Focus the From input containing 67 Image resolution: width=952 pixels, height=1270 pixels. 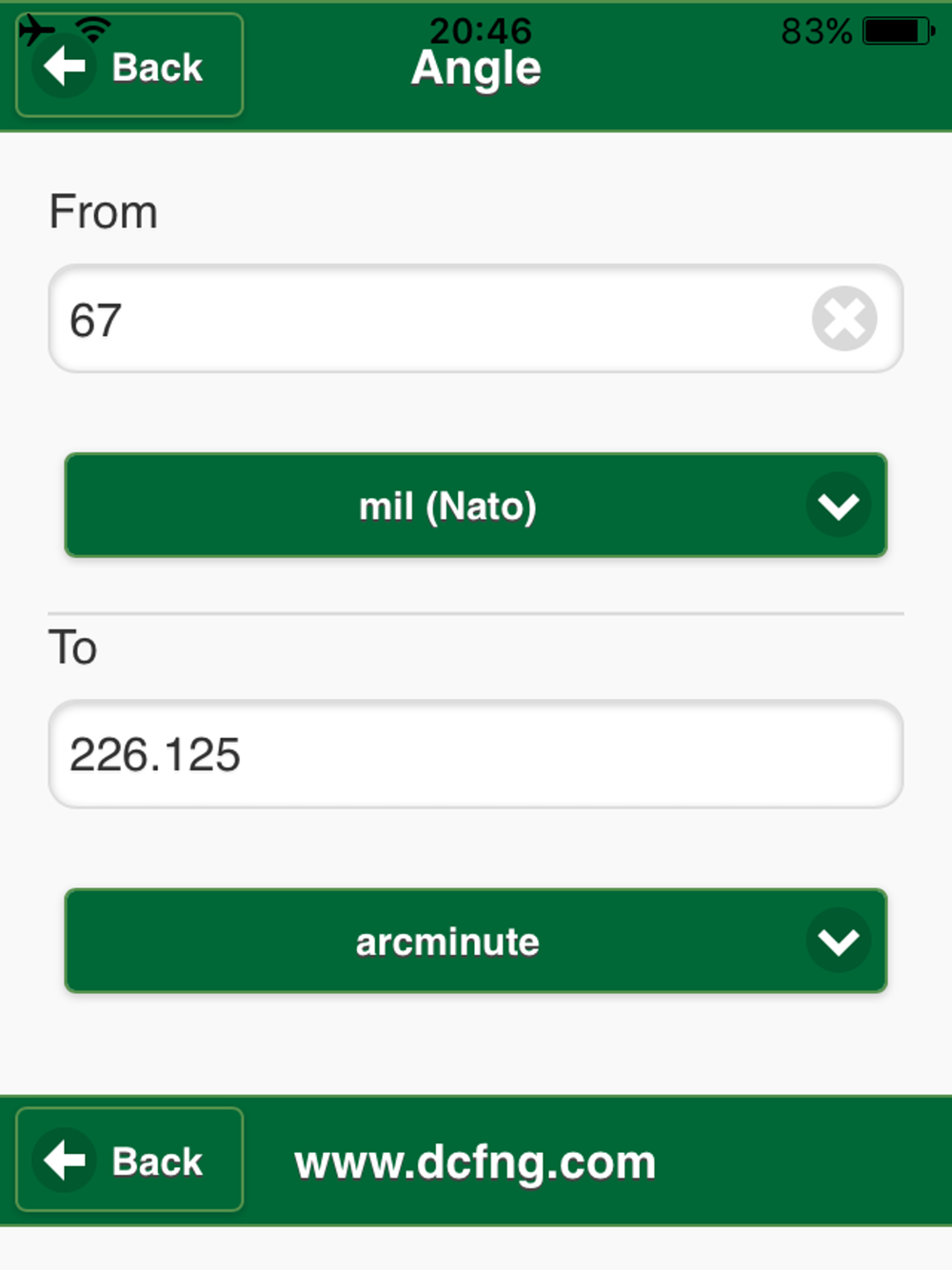coord(476,318)
